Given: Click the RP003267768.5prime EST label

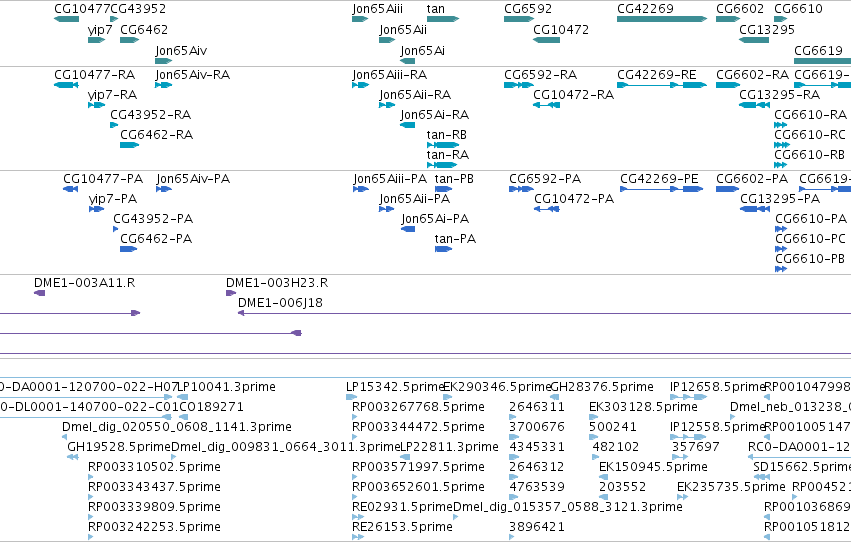Looking at the screenshot, I should coord(418,407).
